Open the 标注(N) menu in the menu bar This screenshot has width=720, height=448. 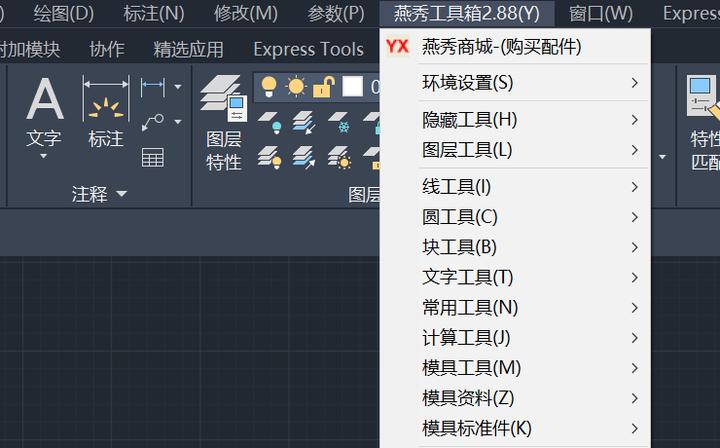(154, 14)
